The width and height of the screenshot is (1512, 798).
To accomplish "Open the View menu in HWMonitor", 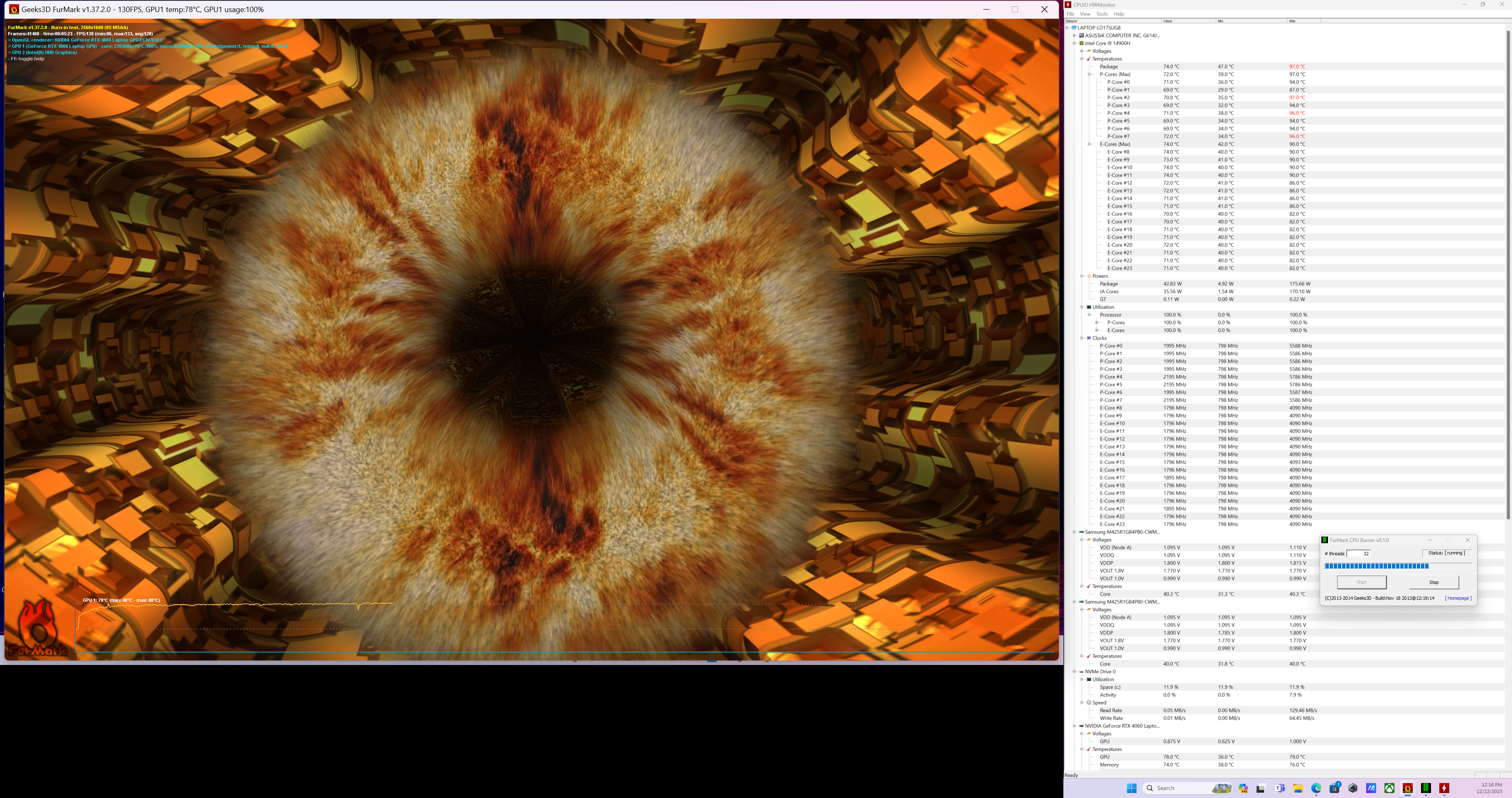I will 1085,14.
